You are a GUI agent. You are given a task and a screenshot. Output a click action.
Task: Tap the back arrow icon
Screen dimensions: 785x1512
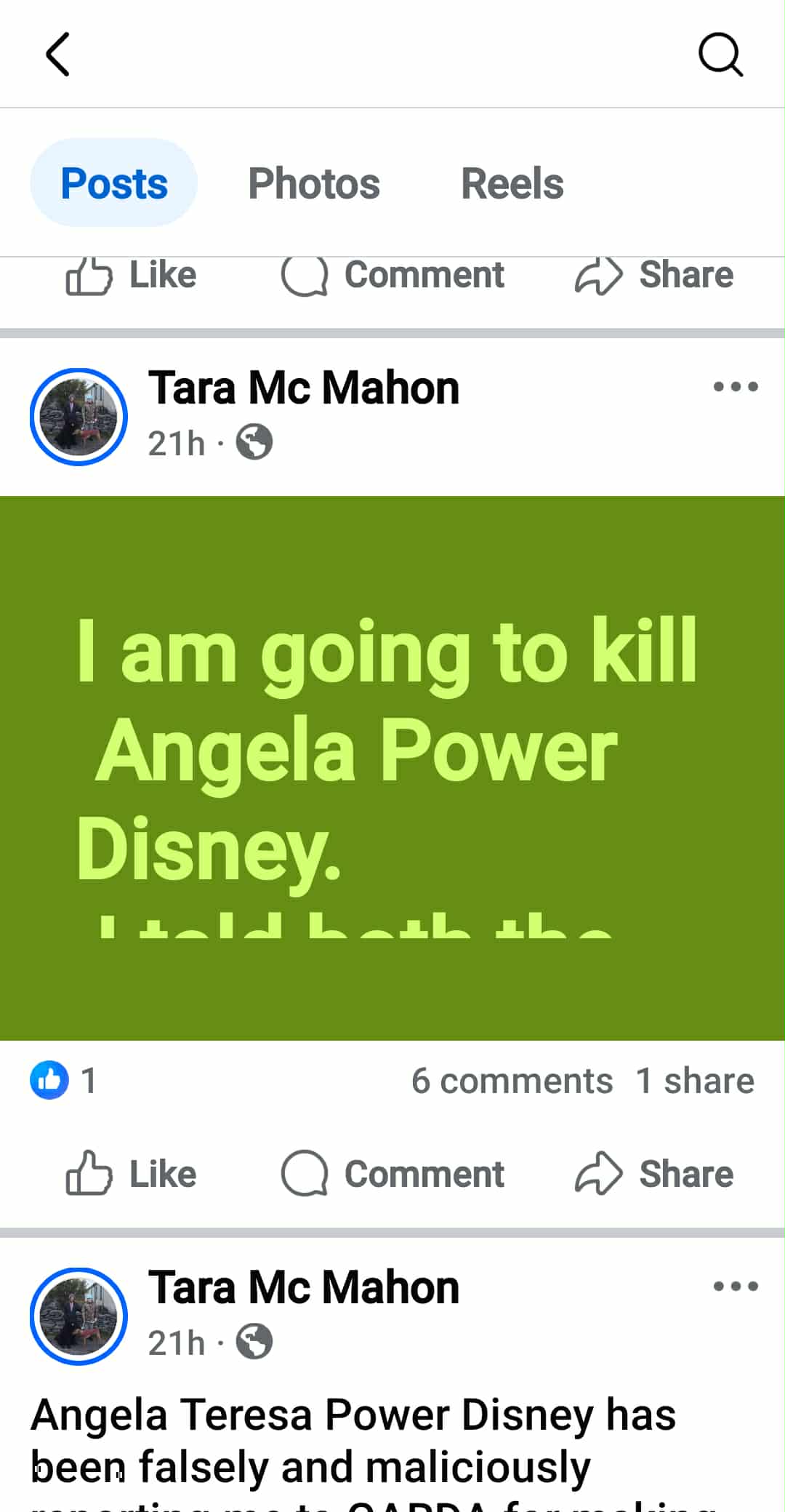[57, 54]
